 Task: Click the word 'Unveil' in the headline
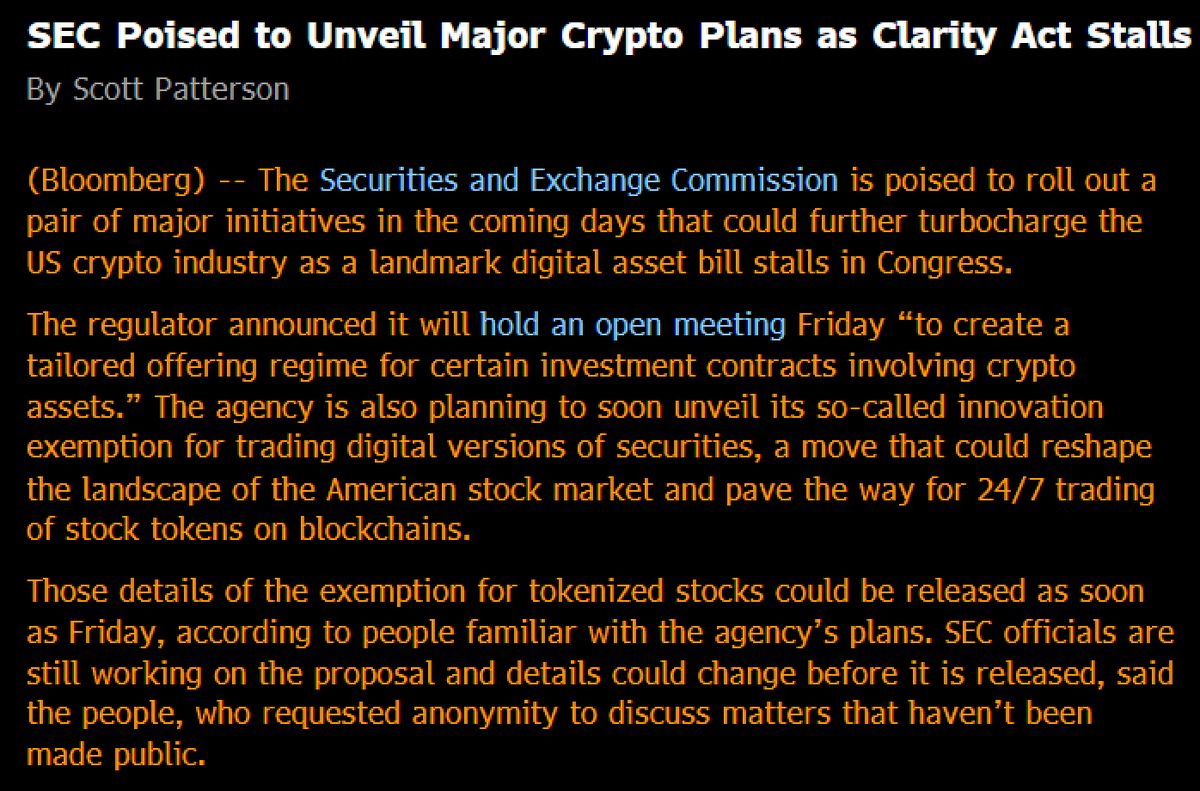pos(375,37)
